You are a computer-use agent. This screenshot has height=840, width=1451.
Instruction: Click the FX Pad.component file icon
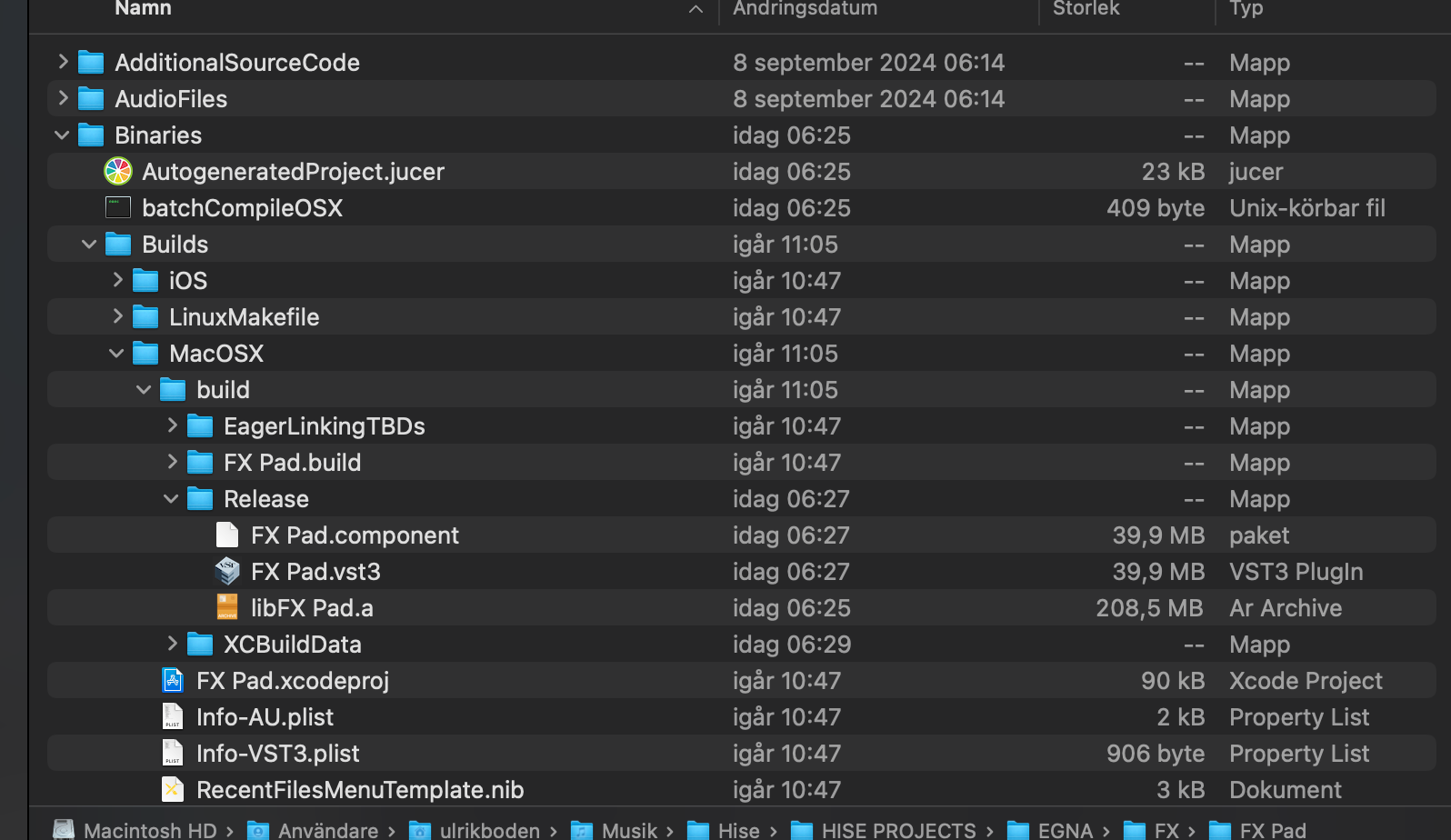click(x=227, y=535)
